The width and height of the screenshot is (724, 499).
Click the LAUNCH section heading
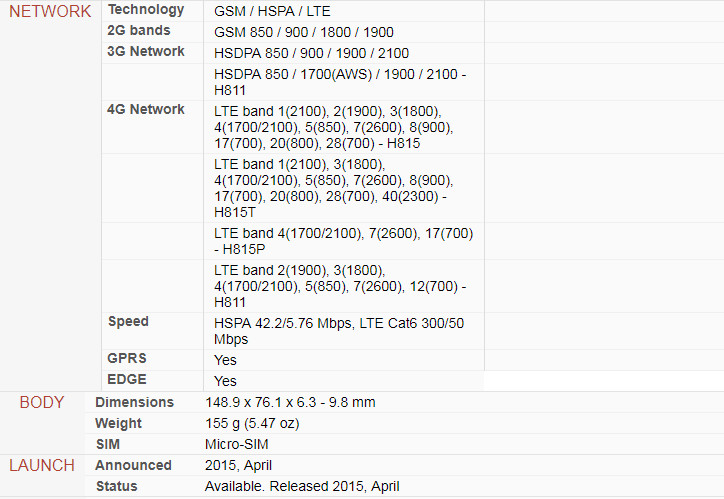pos(42,465)
